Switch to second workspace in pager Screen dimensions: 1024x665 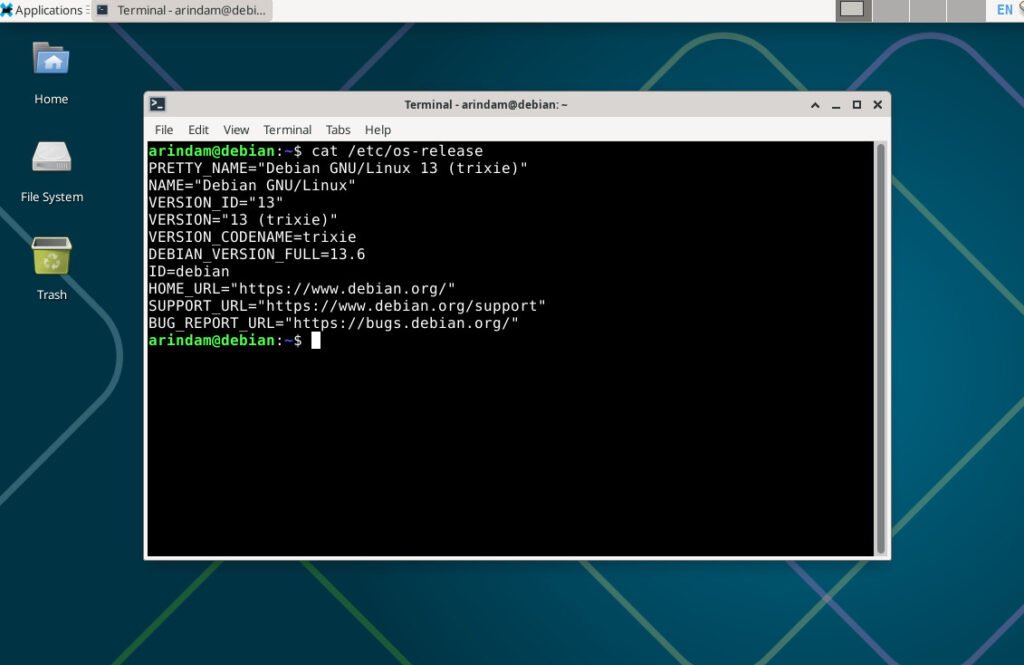(x=891, y=10)
